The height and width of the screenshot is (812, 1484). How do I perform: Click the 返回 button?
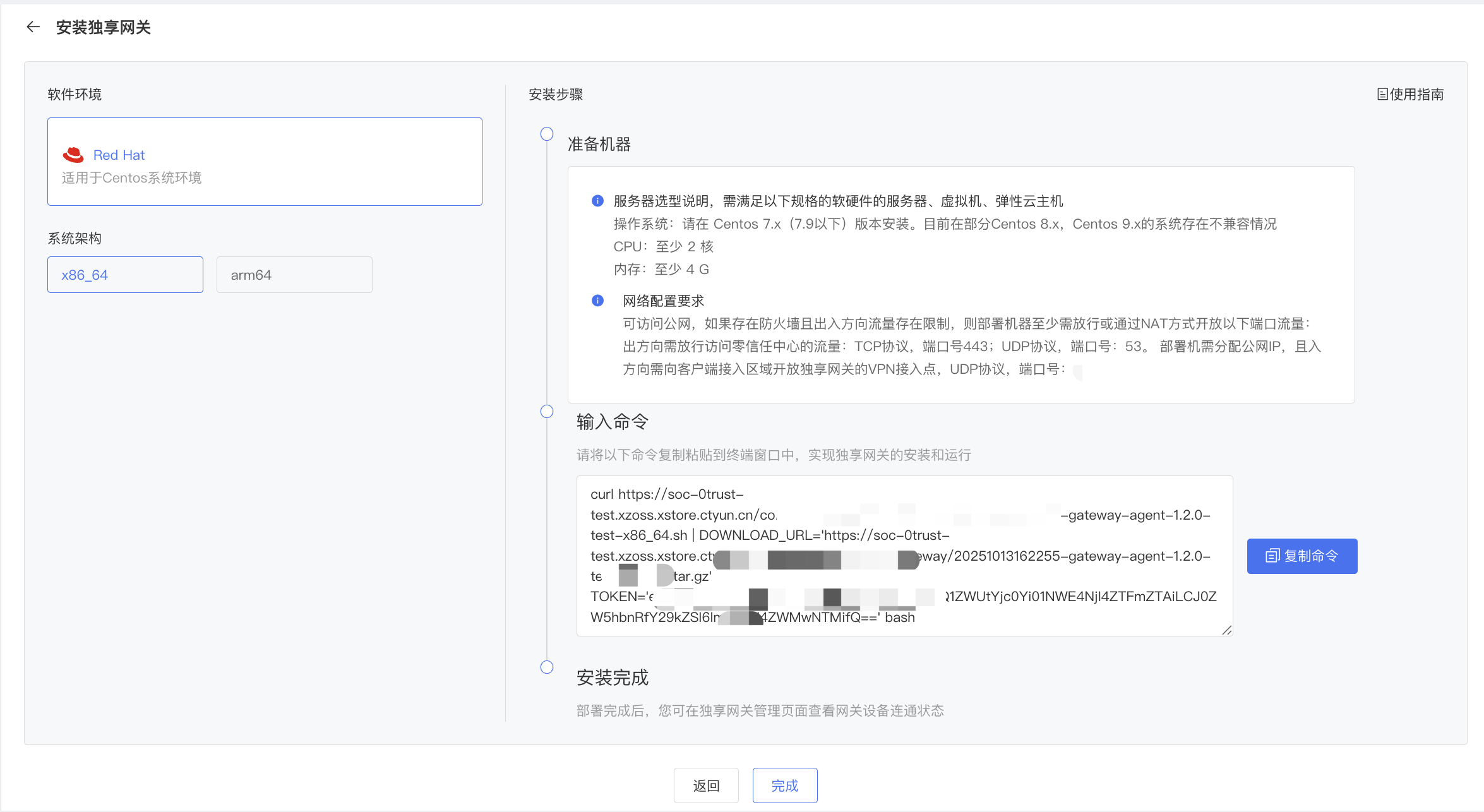coord(706,785)
